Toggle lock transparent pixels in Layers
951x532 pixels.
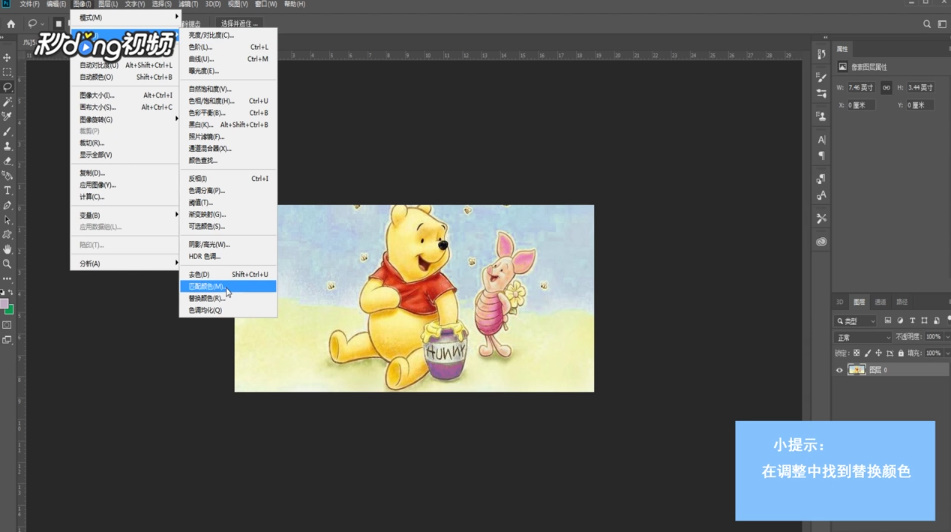(x=856, y=353)
